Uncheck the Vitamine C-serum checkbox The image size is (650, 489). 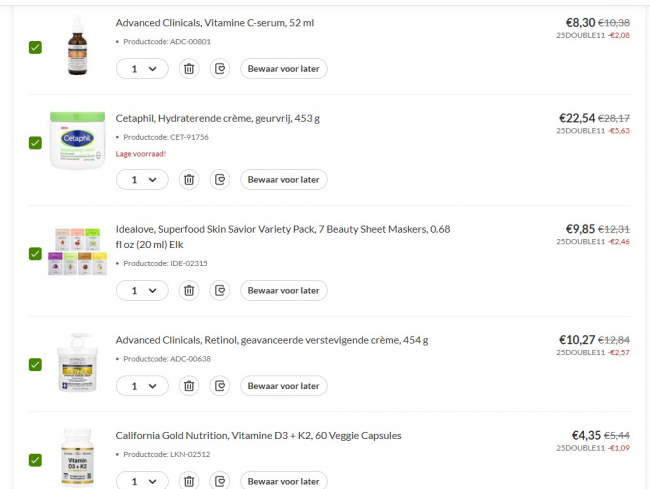tap(35, 47)
